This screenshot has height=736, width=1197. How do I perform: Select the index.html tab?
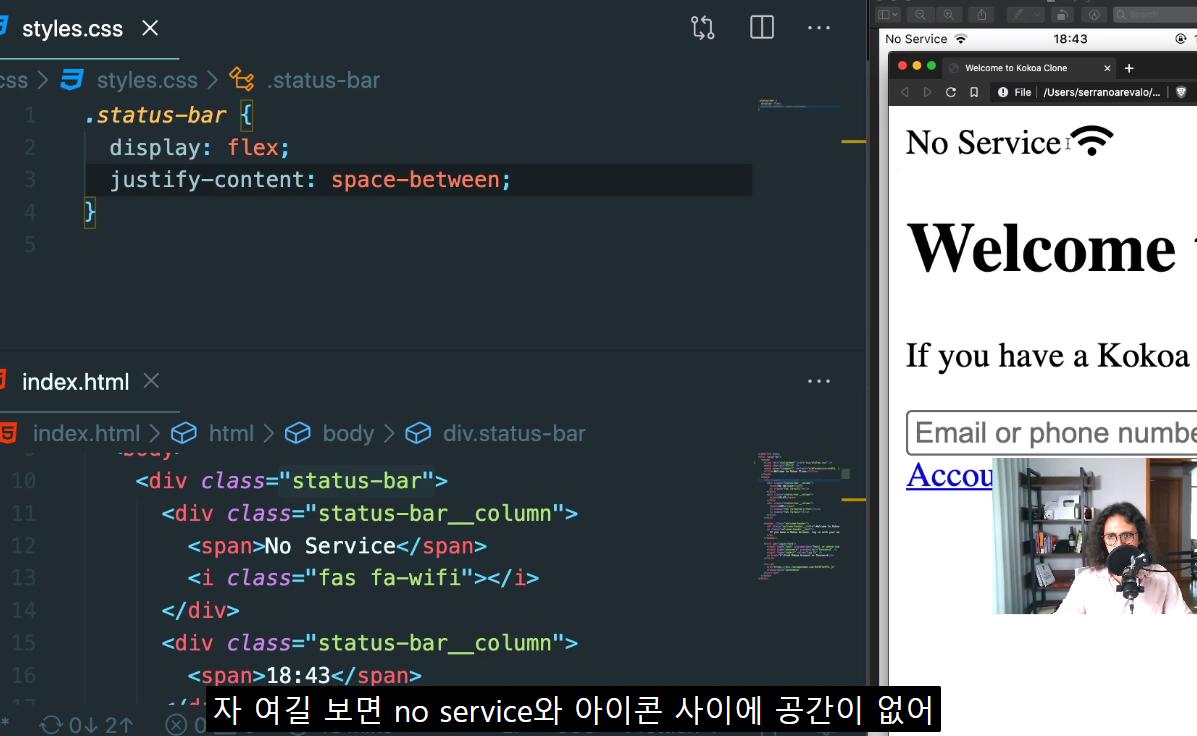coord(75,382)
